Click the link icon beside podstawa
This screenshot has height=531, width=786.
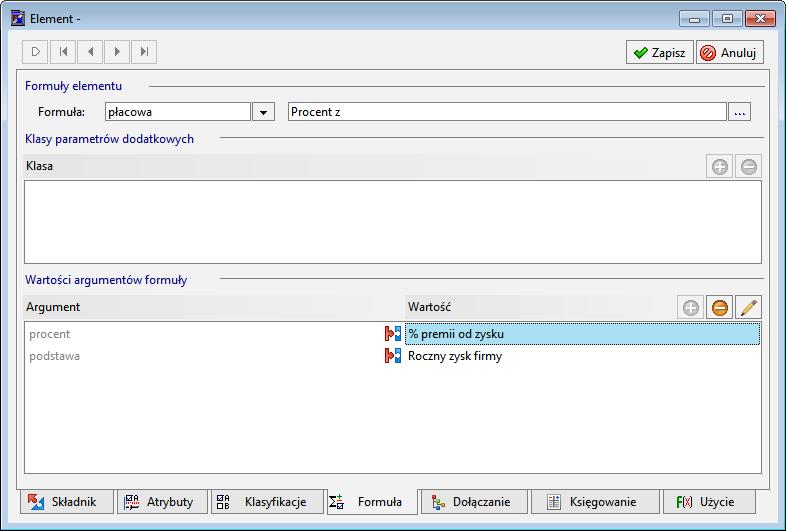(393, 356)
